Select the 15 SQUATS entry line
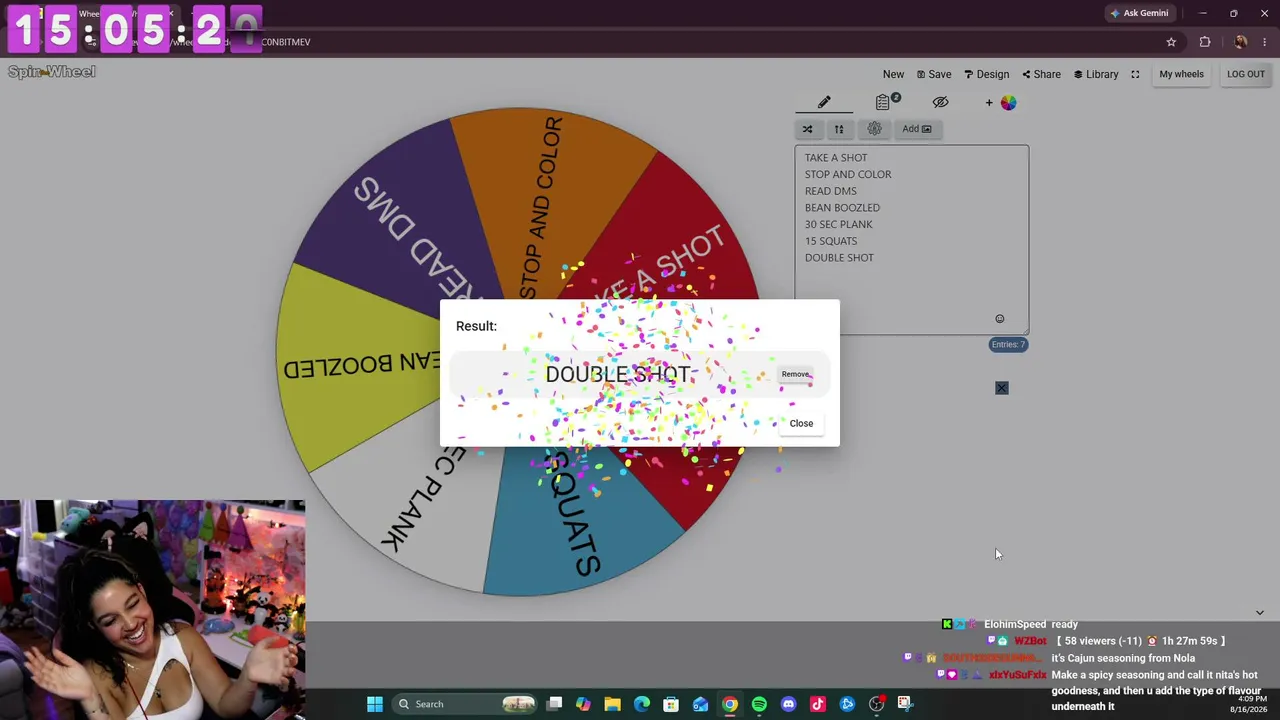This screenshot has height=720, width=1280. click(x=831, y=241)
